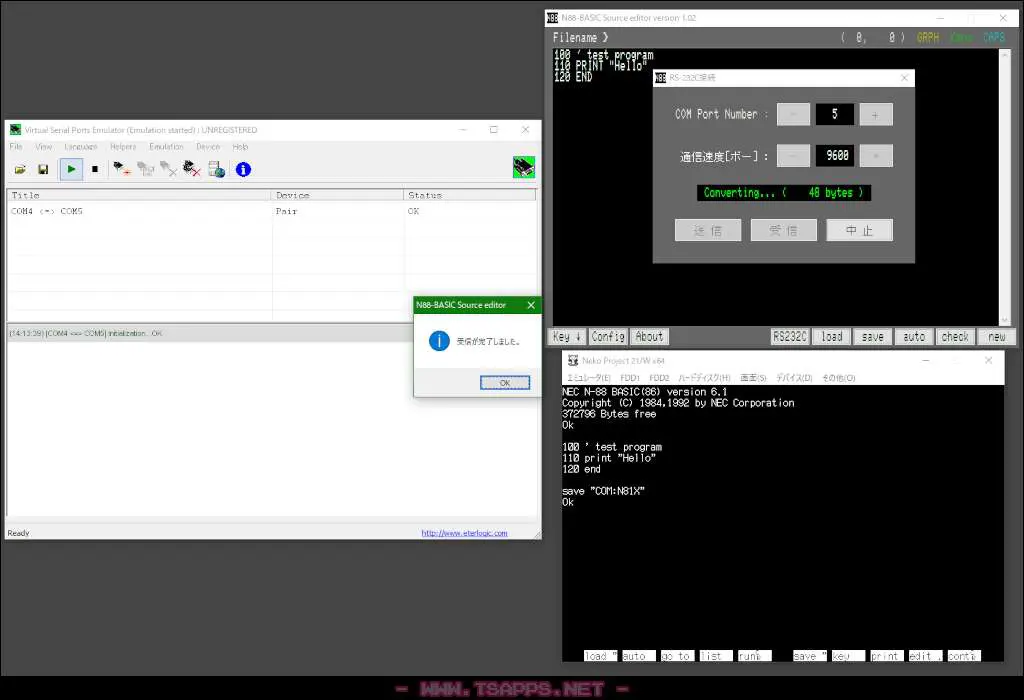The height and width of the screenshot is (700, 1024).
Task: Expand the Key ↓ button in editor
Action: (567, 336)
